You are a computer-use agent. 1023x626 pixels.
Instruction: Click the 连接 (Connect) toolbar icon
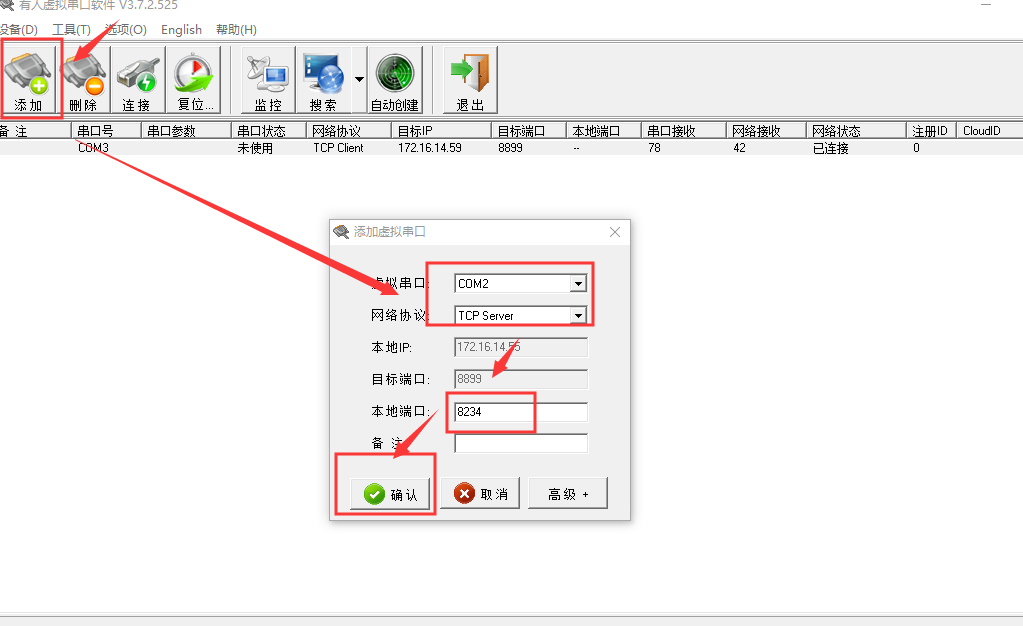137,79
